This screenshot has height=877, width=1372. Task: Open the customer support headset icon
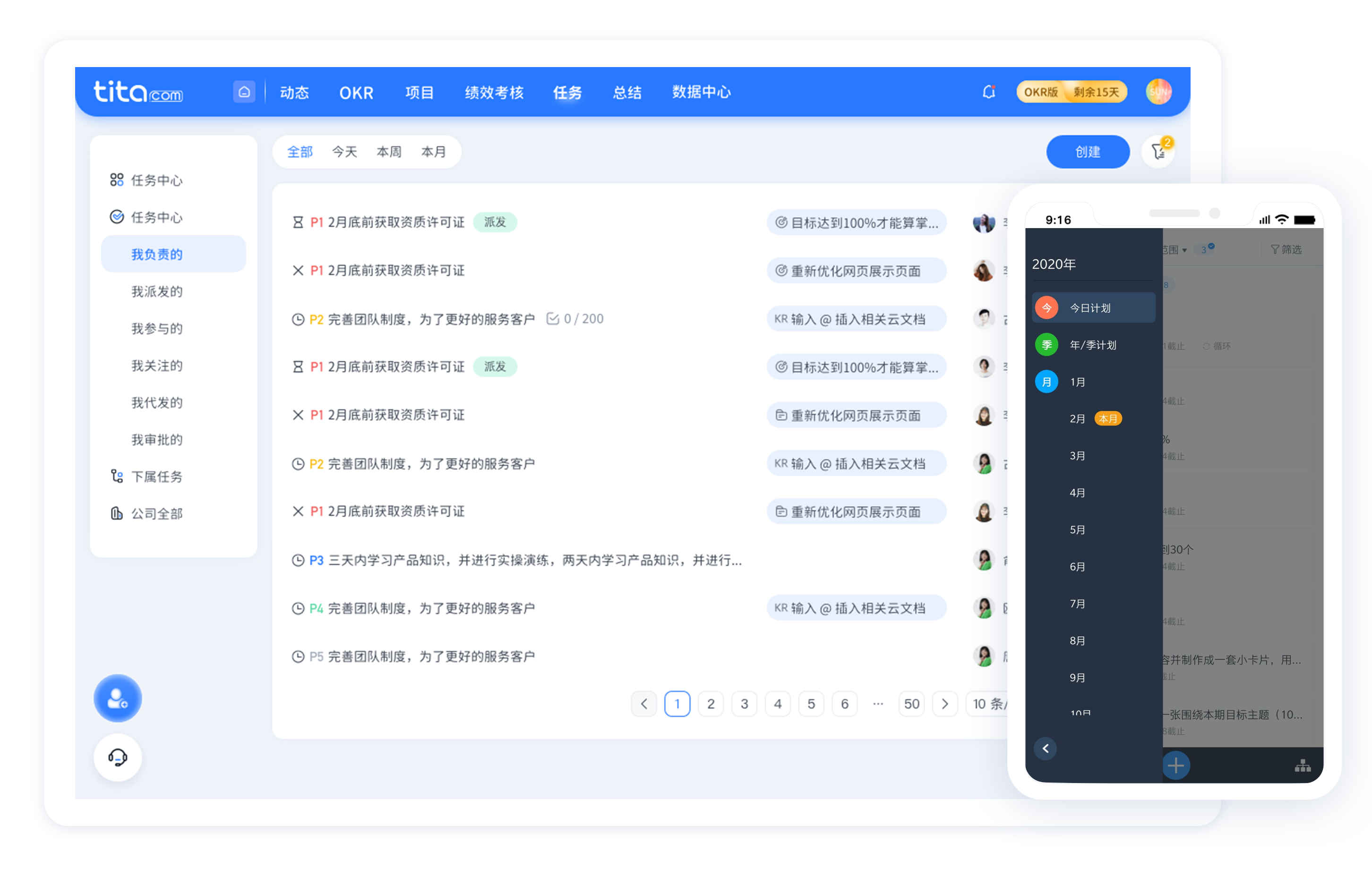click(x=117, y=758)
